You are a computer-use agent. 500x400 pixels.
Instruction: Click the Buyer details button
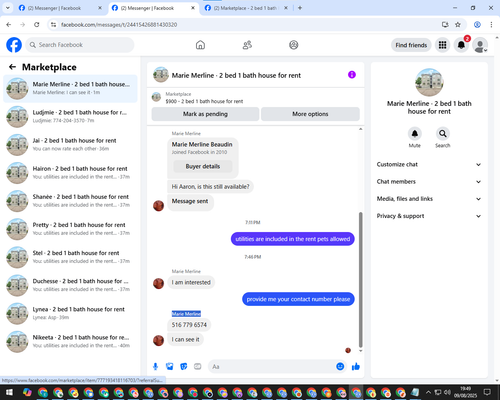(203, 166)
